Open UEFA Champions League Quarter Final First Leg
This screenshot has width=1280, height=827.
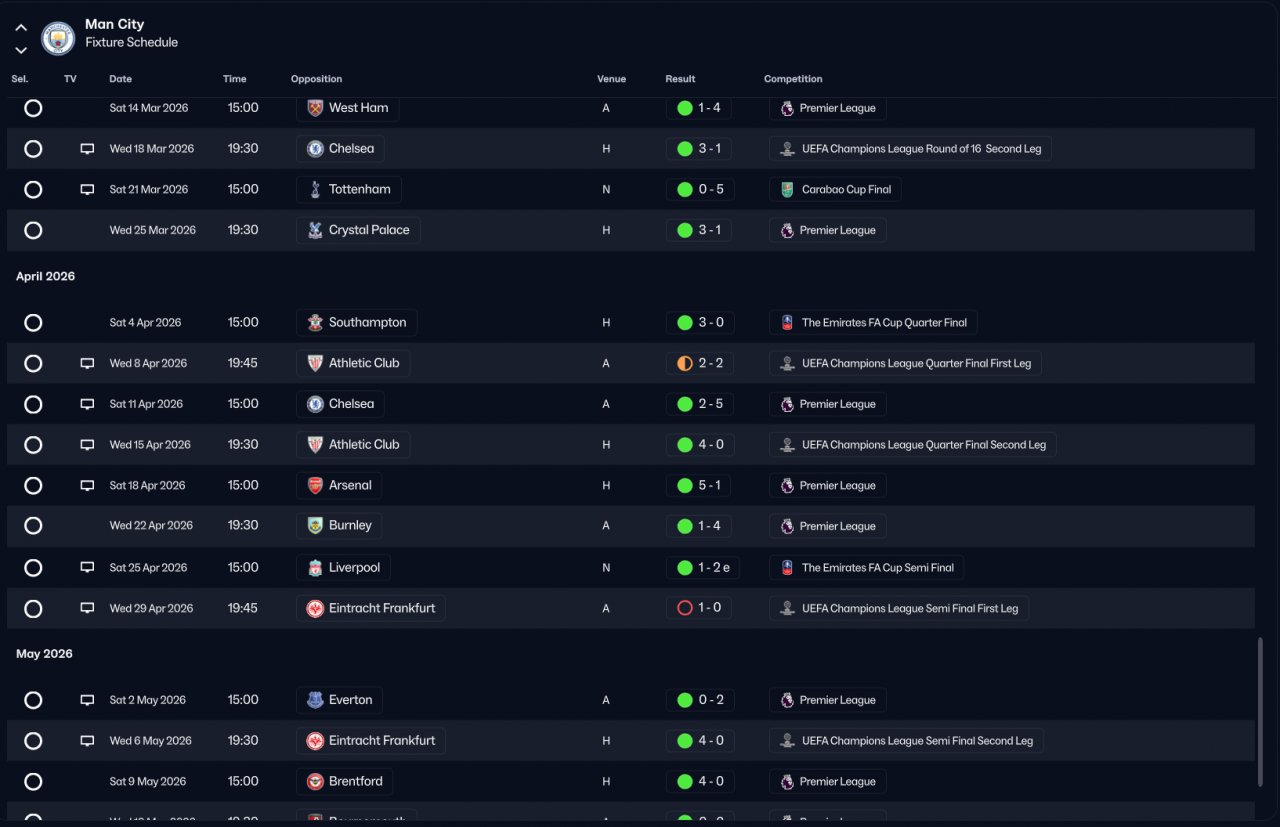(x=905, y=364)
